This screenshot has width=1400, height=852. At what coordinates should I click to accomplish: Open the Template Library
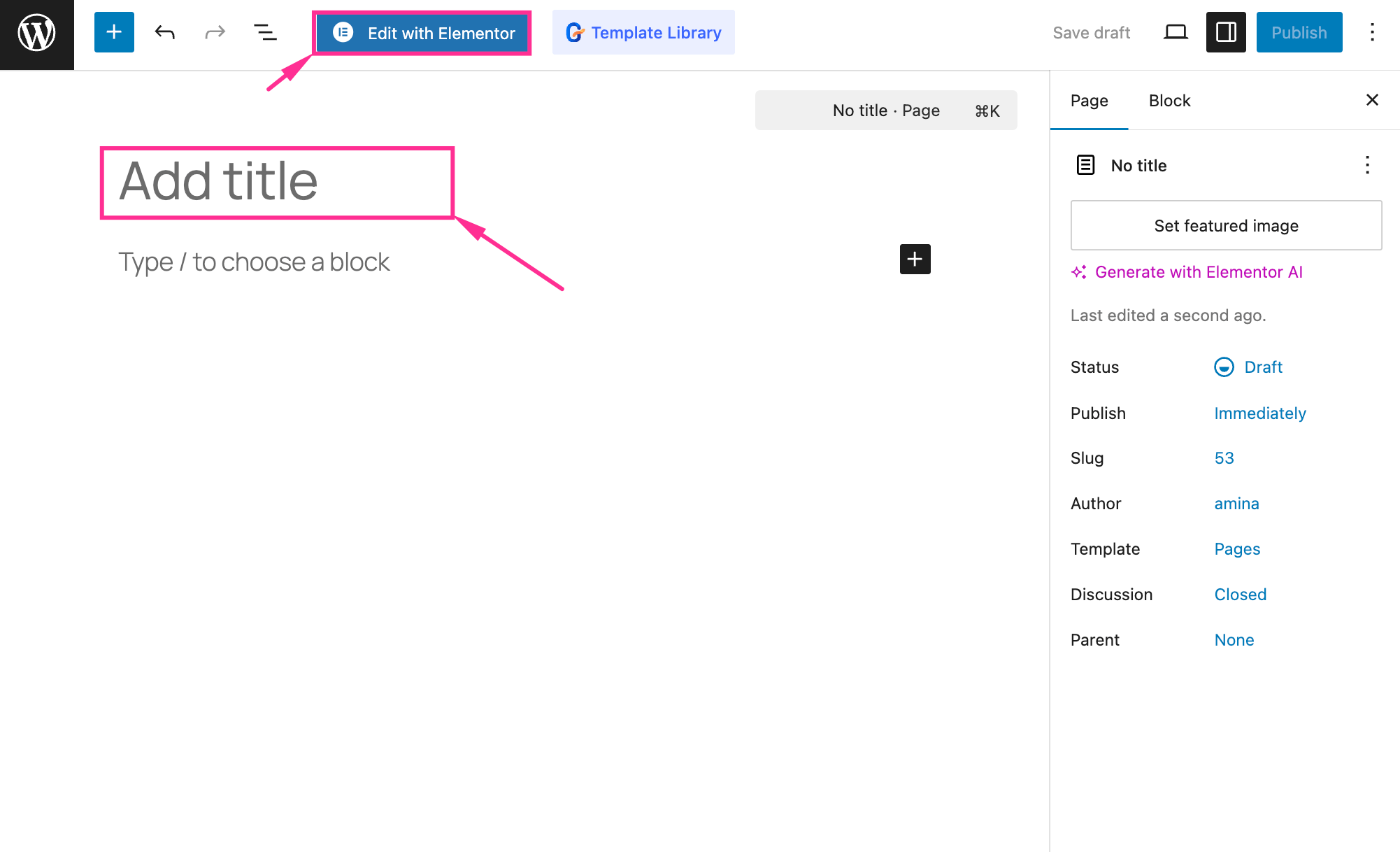[643, 33]
